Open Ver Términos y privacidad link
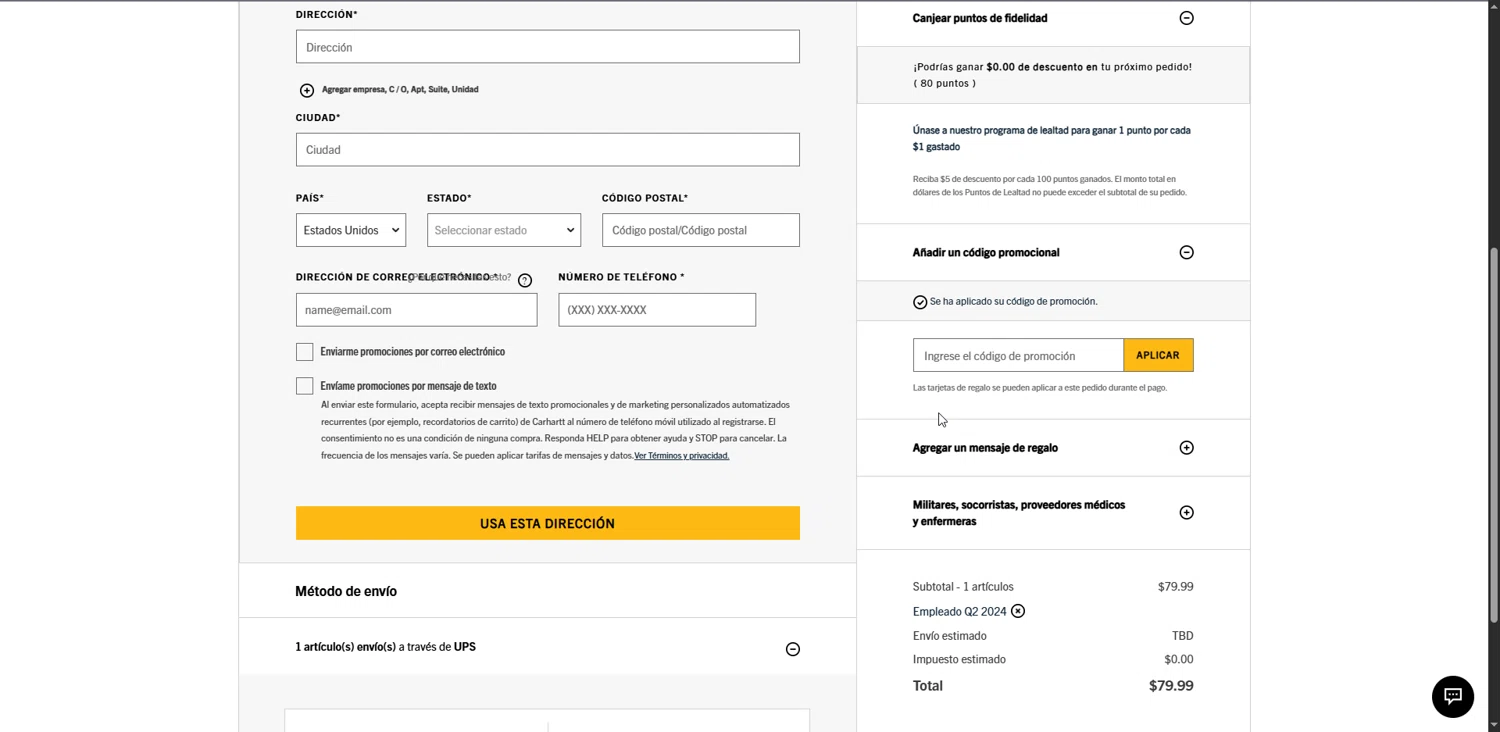The height and width of the screenshot is (732, 1500). (x=682, y=456)
